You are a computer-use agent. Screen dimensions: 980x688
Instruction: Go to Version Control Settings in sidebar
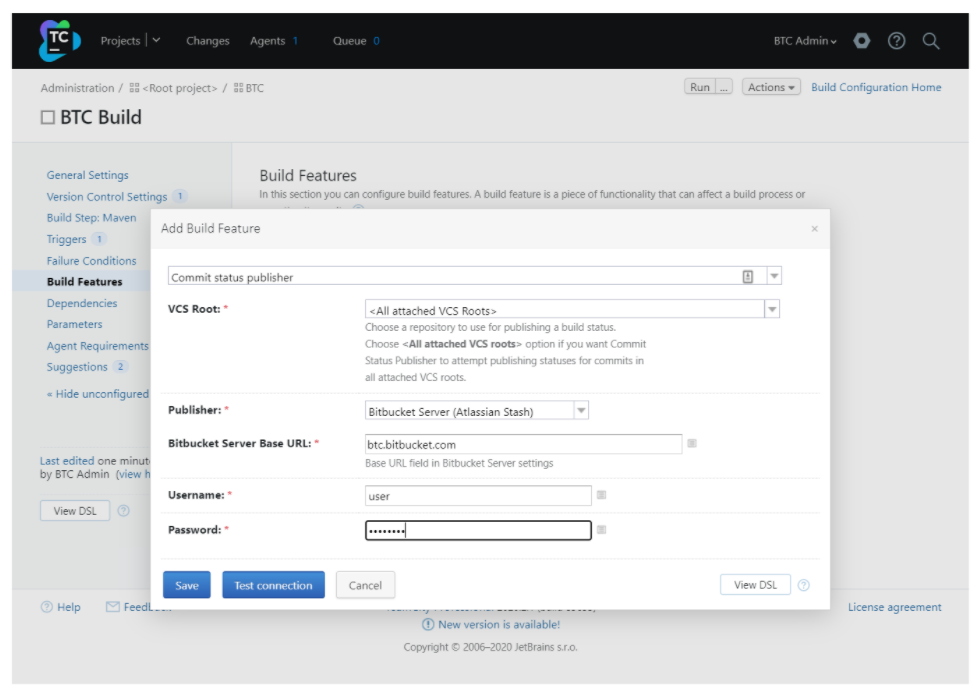[107, 197]
